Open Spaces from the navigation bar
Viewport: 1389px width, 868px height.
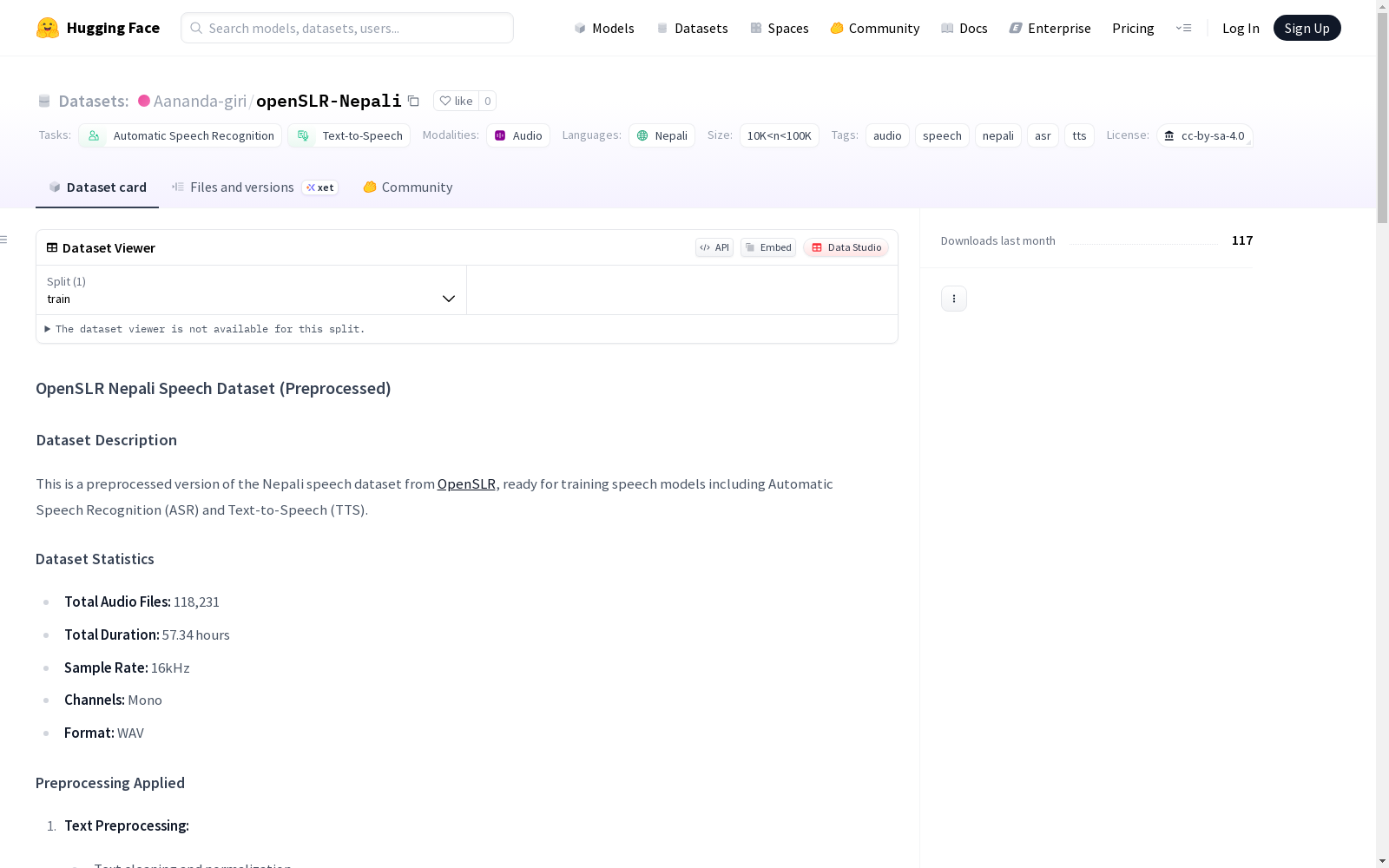(x=780, y=28)
